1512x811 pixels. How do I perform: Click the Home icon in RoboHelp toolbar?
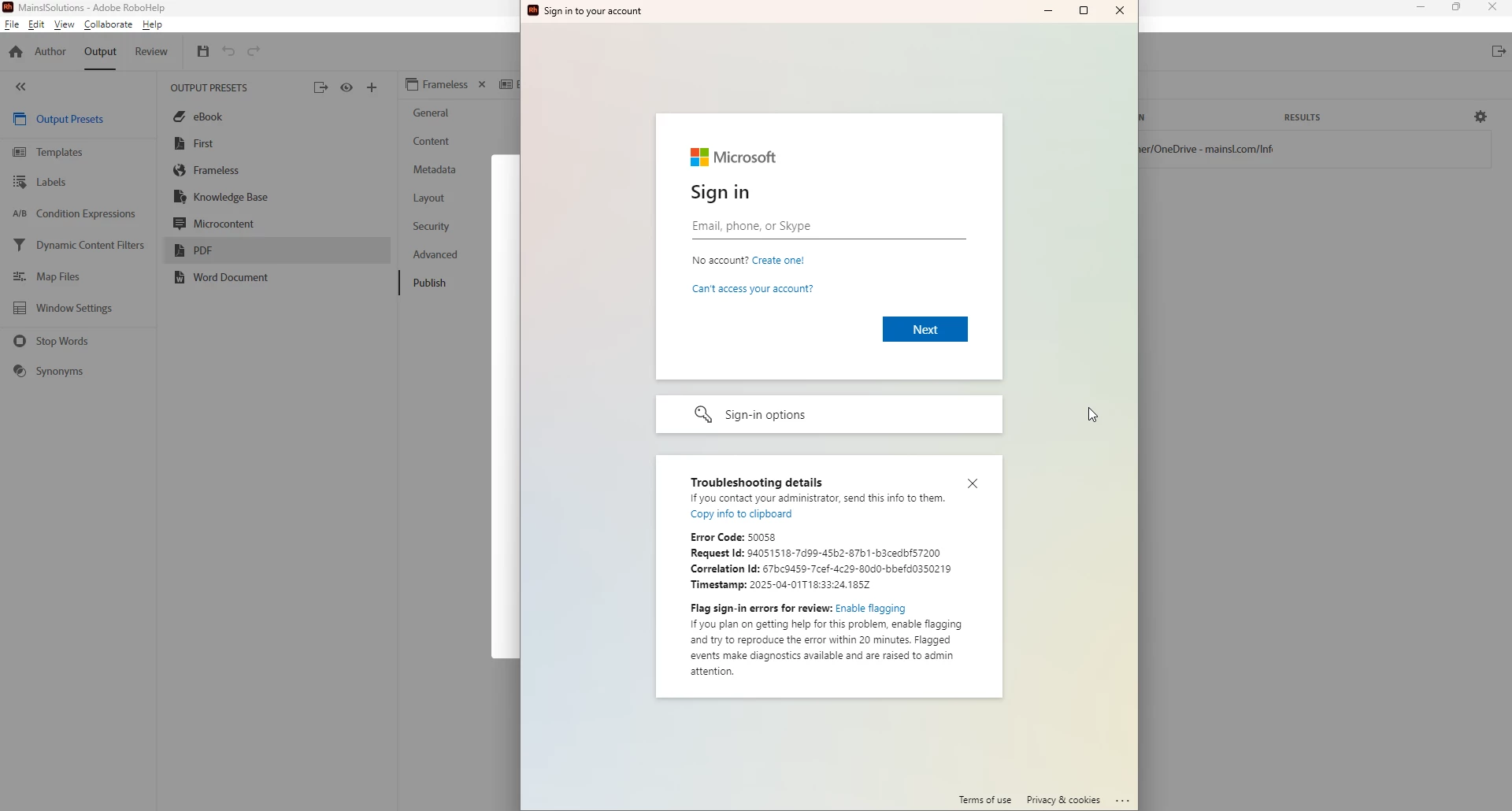point(16,53)
